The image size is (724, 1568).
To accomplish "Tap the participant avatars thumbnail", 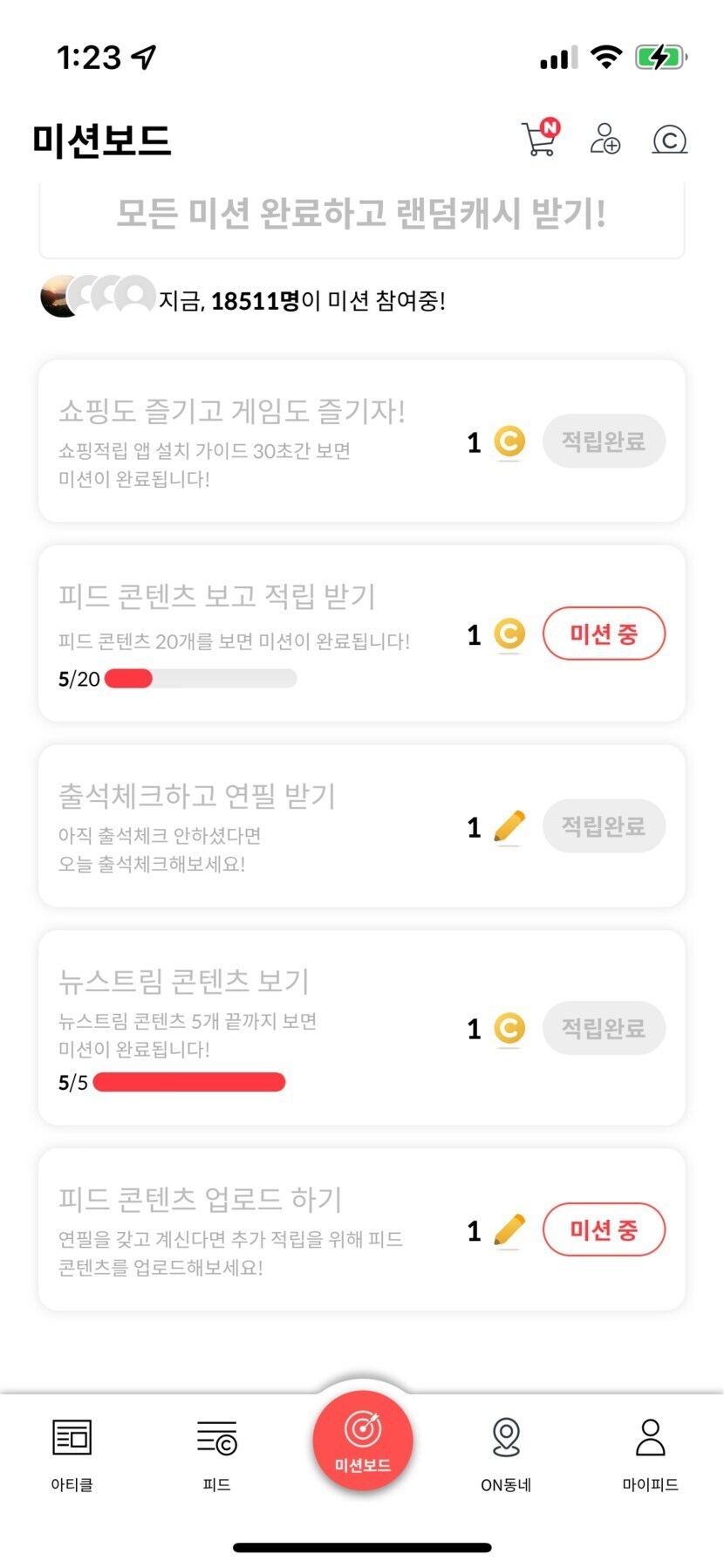I will pyautogui.click(x=98, y=297).
